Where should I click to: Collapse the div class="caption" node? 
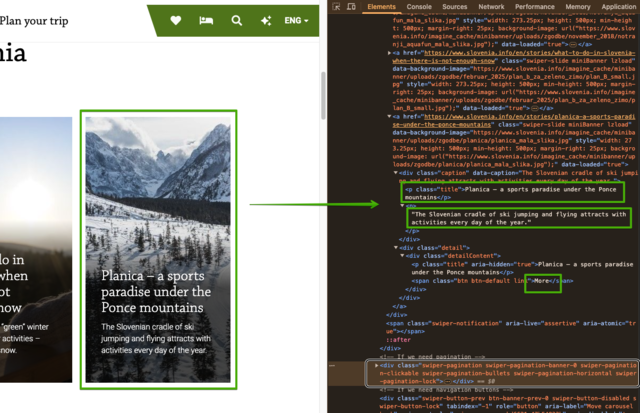pyautogui.click(x=396, y=172)
